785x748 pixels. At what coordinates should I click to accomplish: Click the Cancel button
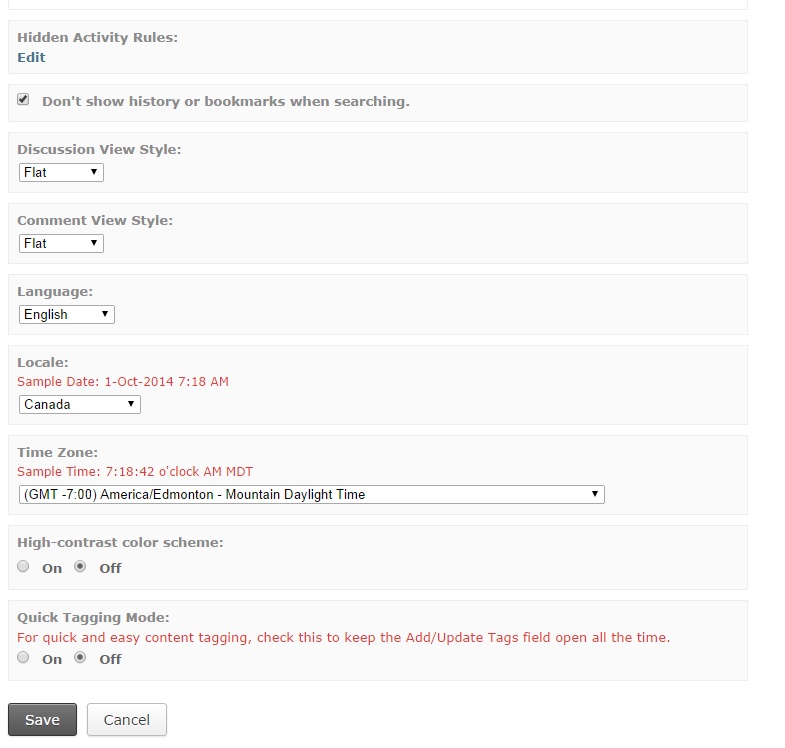point(127,719)
